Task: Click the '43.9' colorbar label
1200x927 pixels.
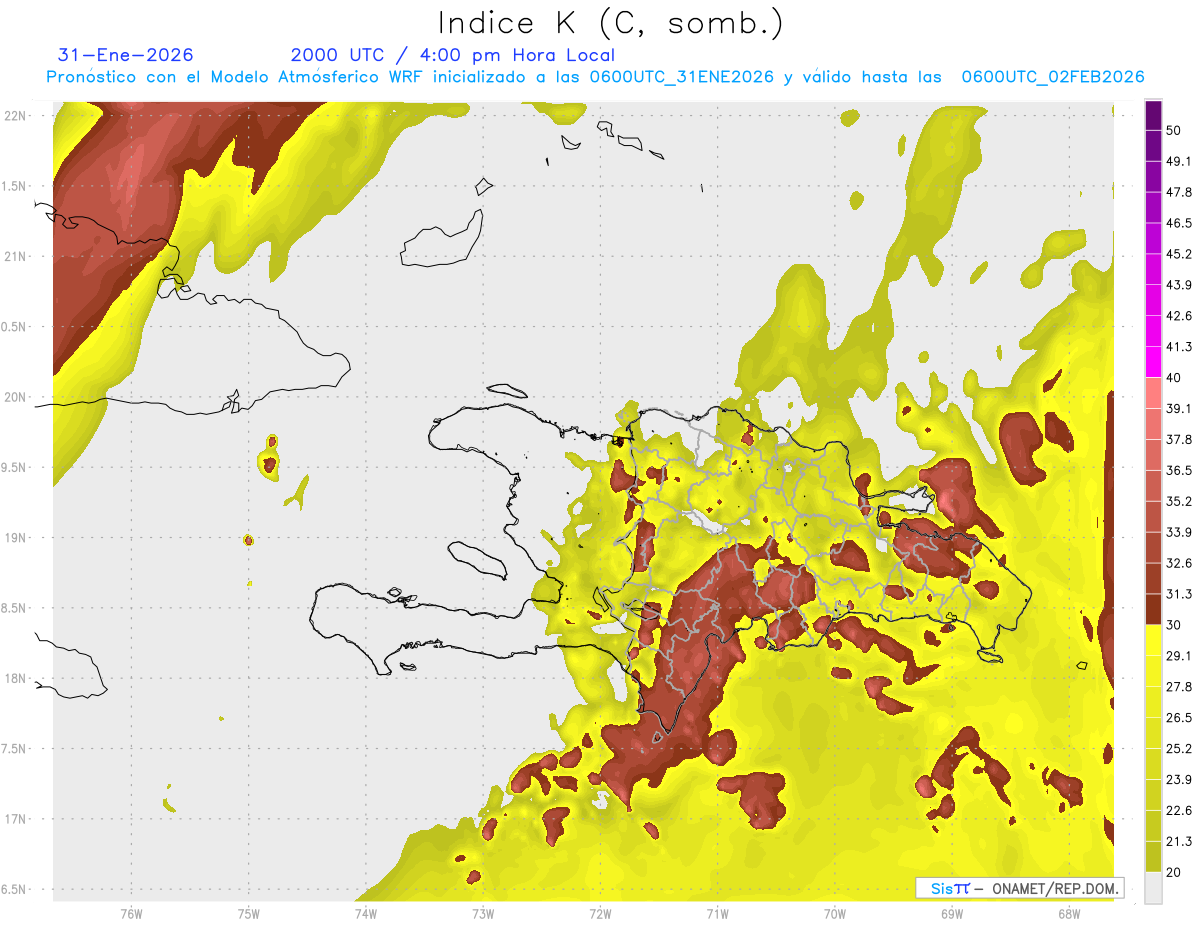Action: click(x=1179, y=285)
